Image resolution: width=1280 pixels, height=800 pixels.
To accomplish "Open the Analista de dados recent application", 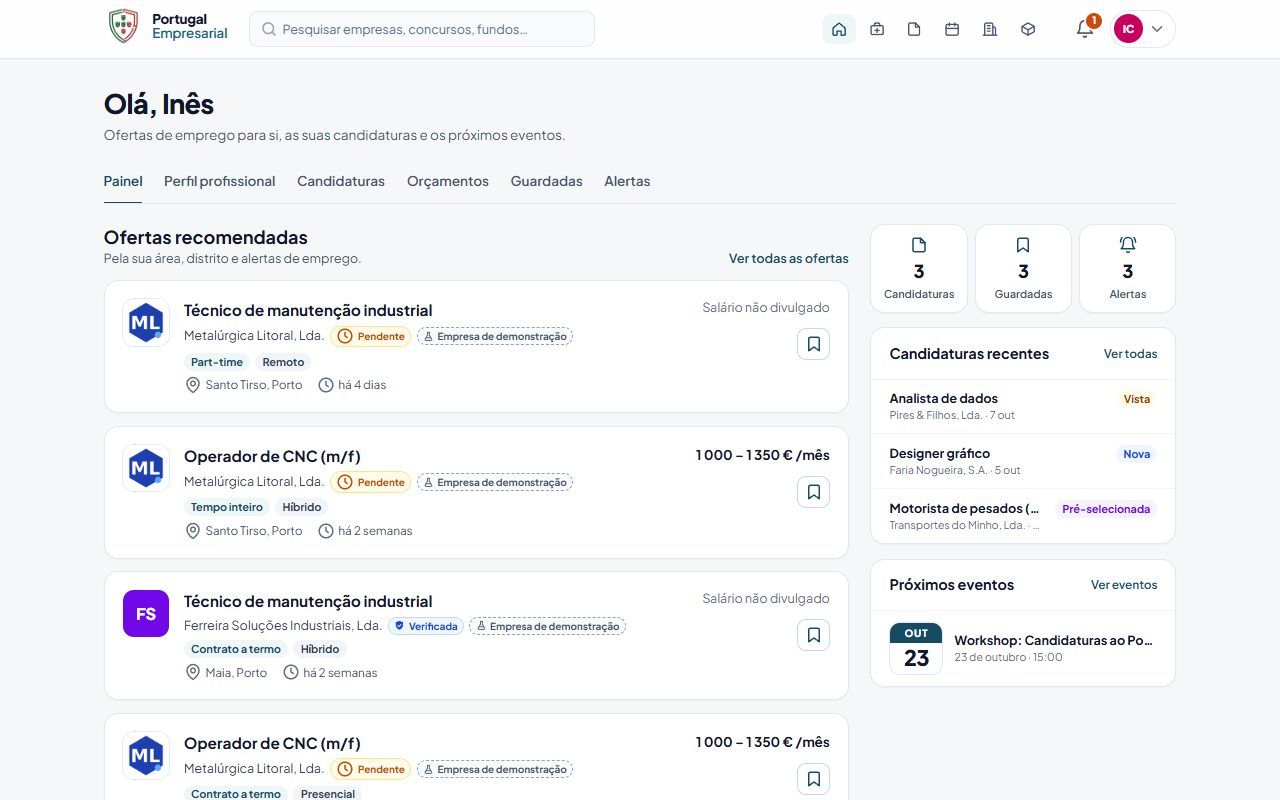I will 1023,406.
